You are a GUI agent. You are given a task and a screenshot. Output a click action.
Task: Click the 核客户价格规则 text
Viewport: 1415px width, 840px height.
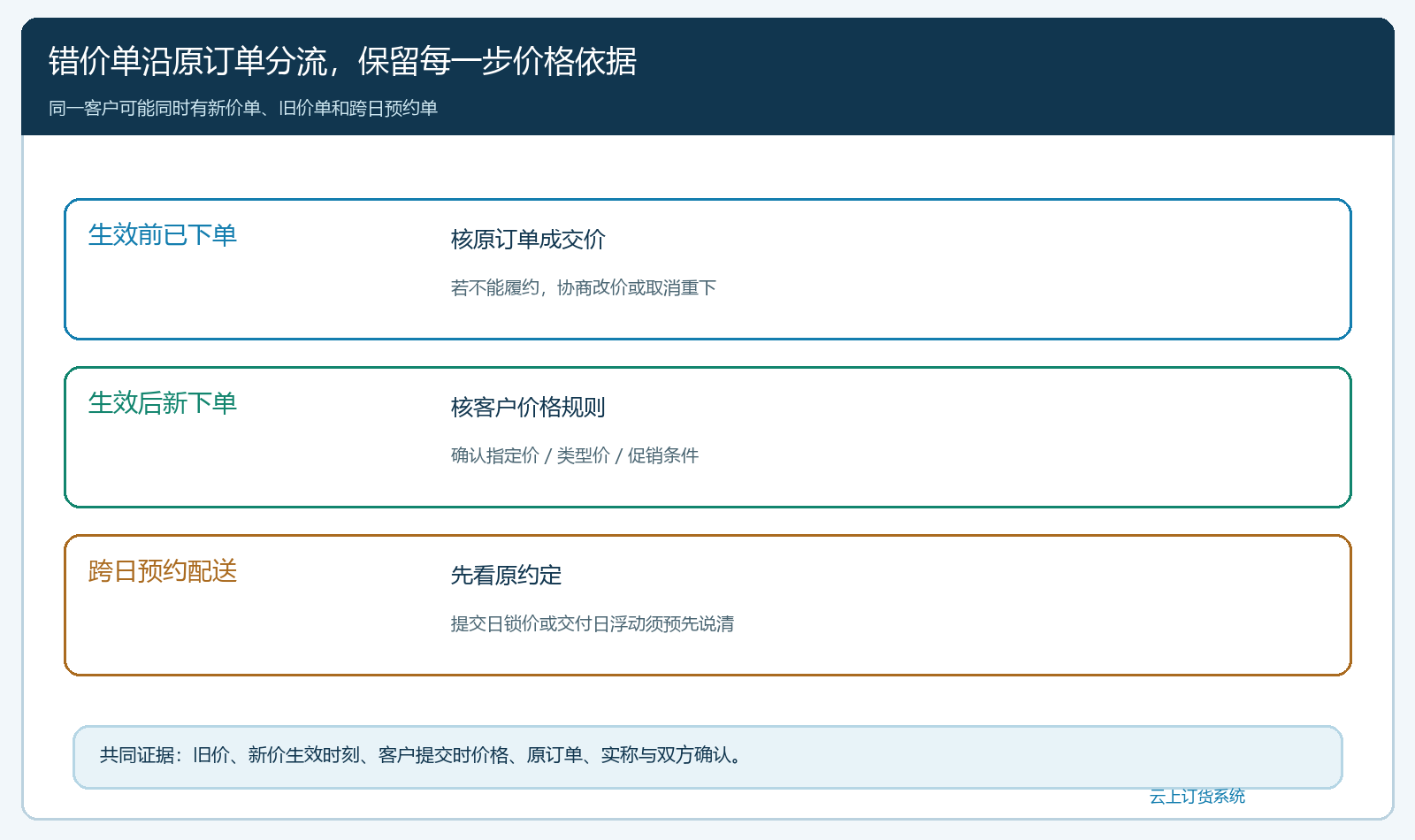tap(528, 408)
